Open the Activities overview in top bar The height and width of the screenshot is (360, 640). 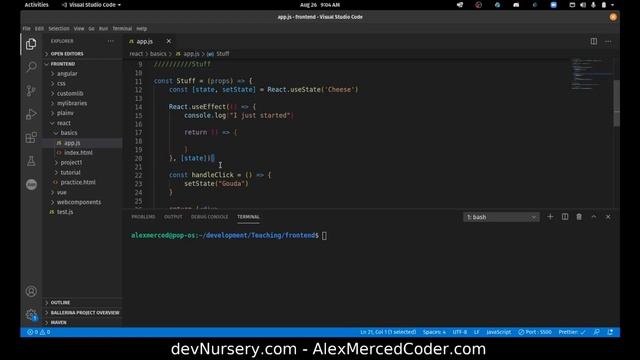[x=36, y=5]
